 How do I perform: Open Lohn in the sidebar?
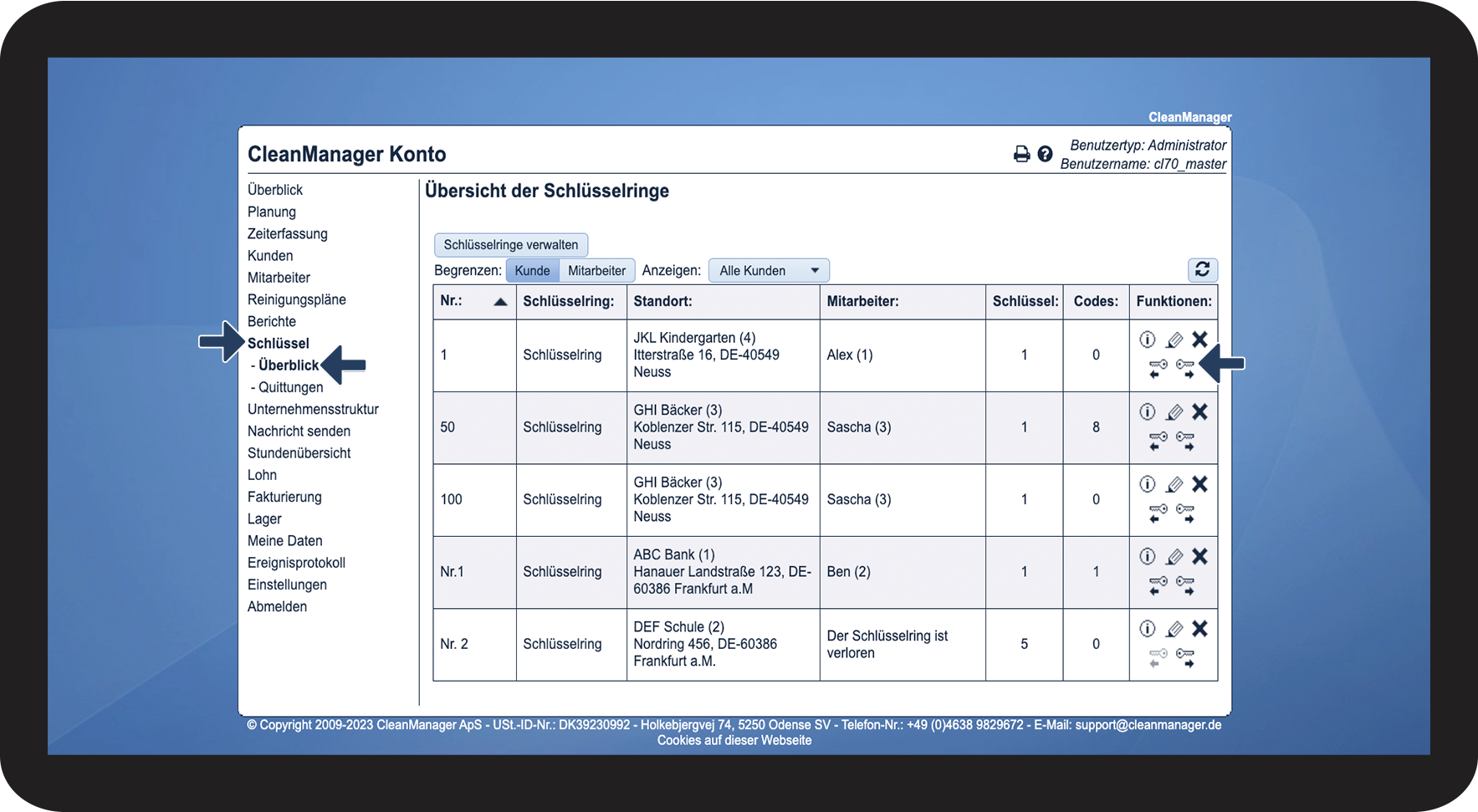coord(262,475)
